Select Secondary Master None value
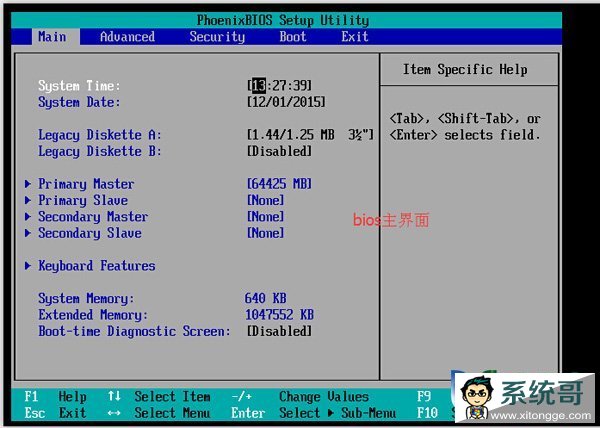This screenshot has height=428, width=600. 266,216
